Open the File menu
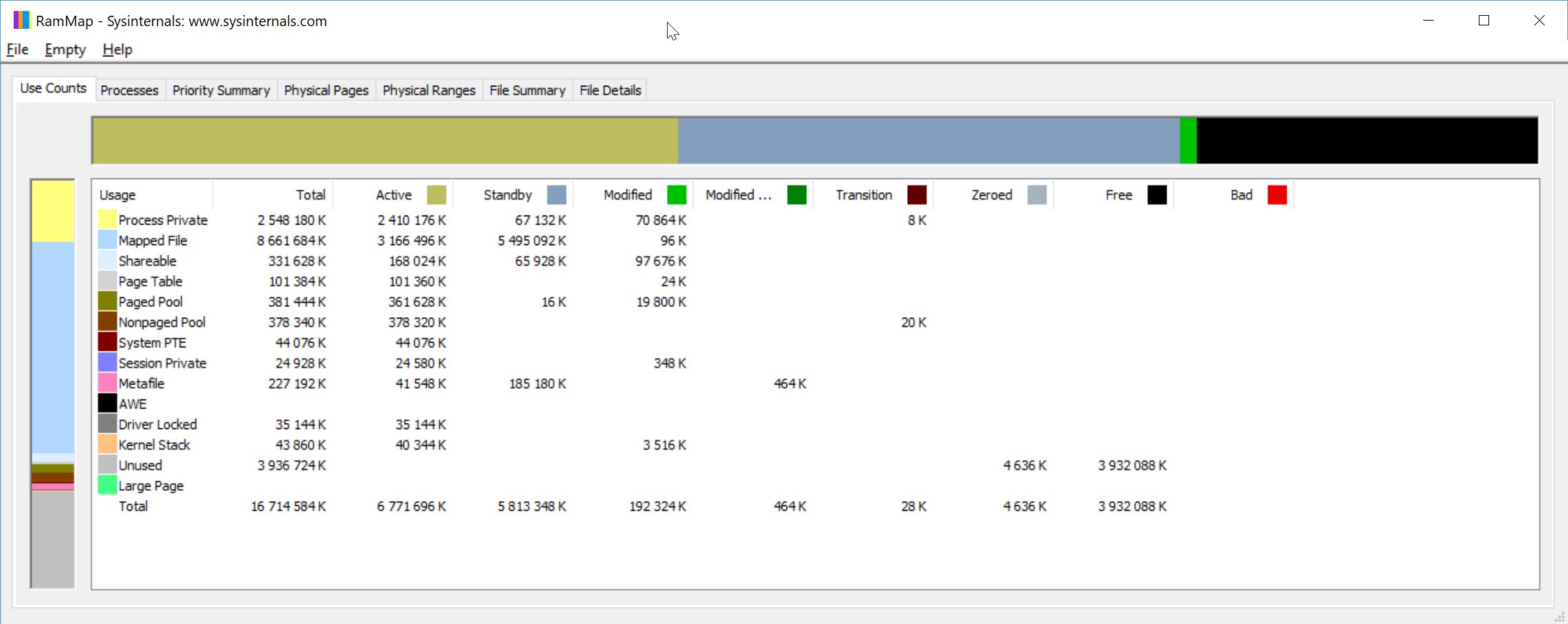 (x=17, y=49)
